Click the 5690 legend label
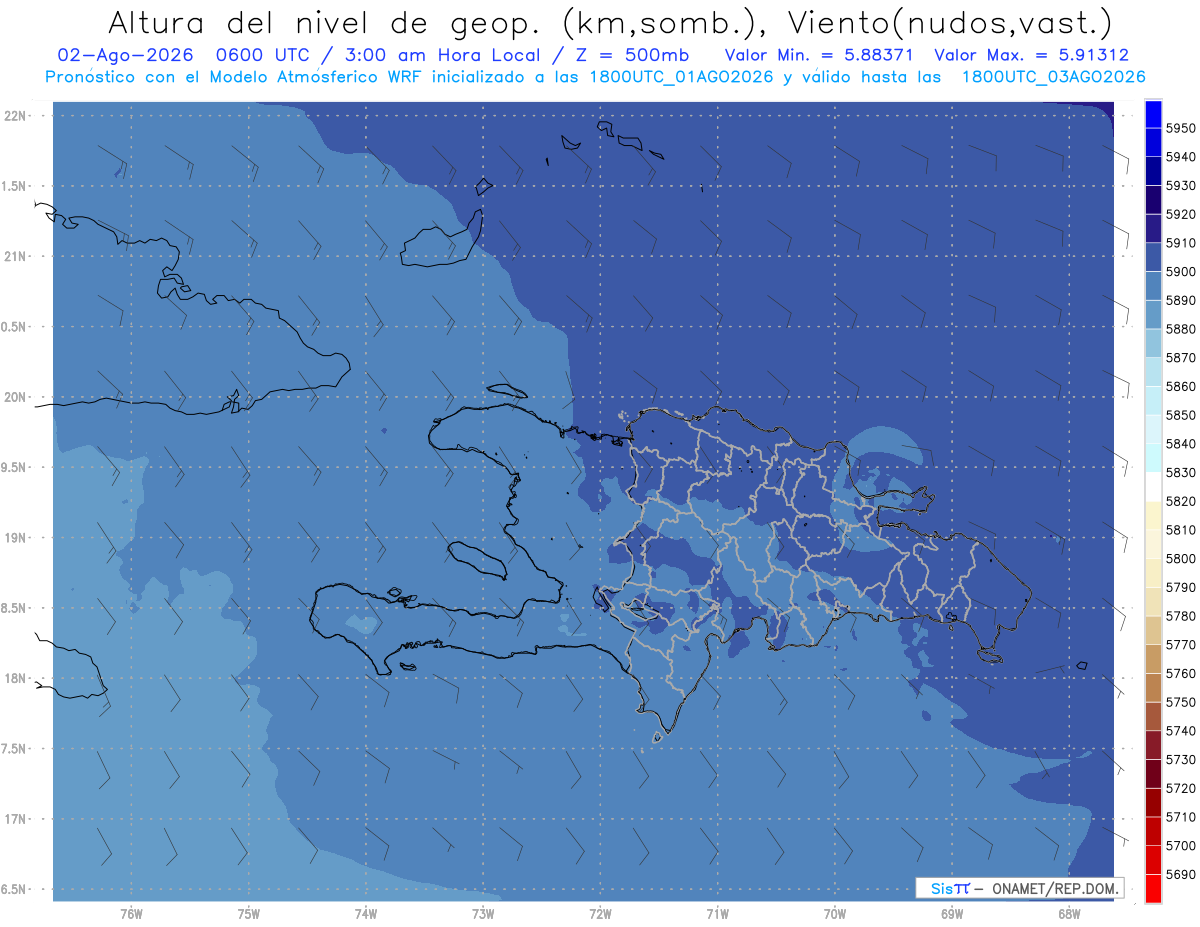Image resolution: width=1200 pixels, height=927 pixels. [1181, 874]
